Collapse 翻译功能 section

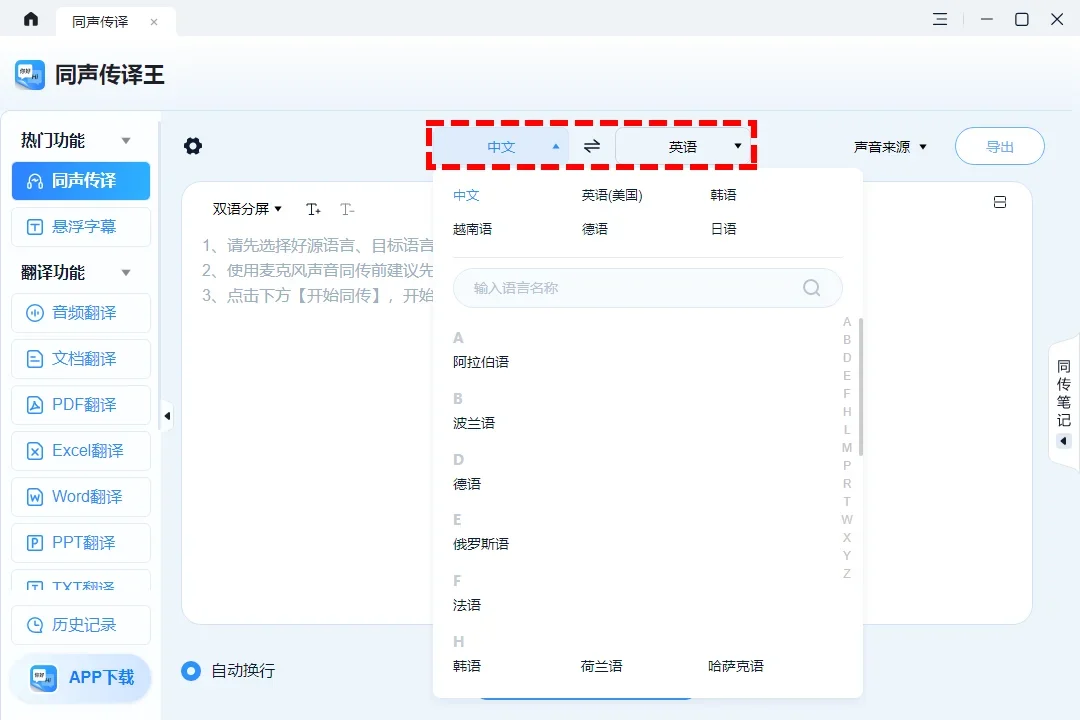[x=126, y=273]
